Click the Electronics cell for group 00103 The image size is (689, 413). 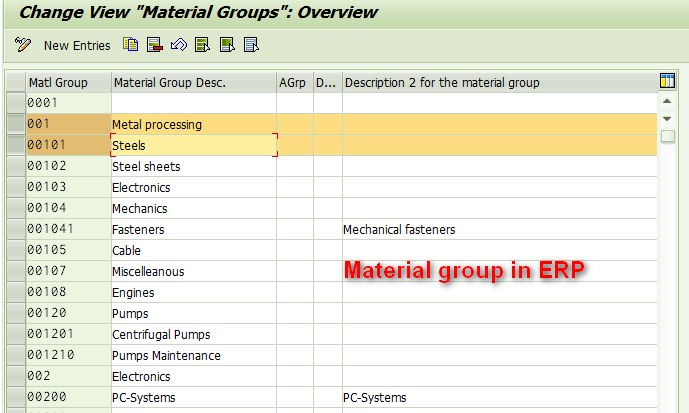point(194,188)
